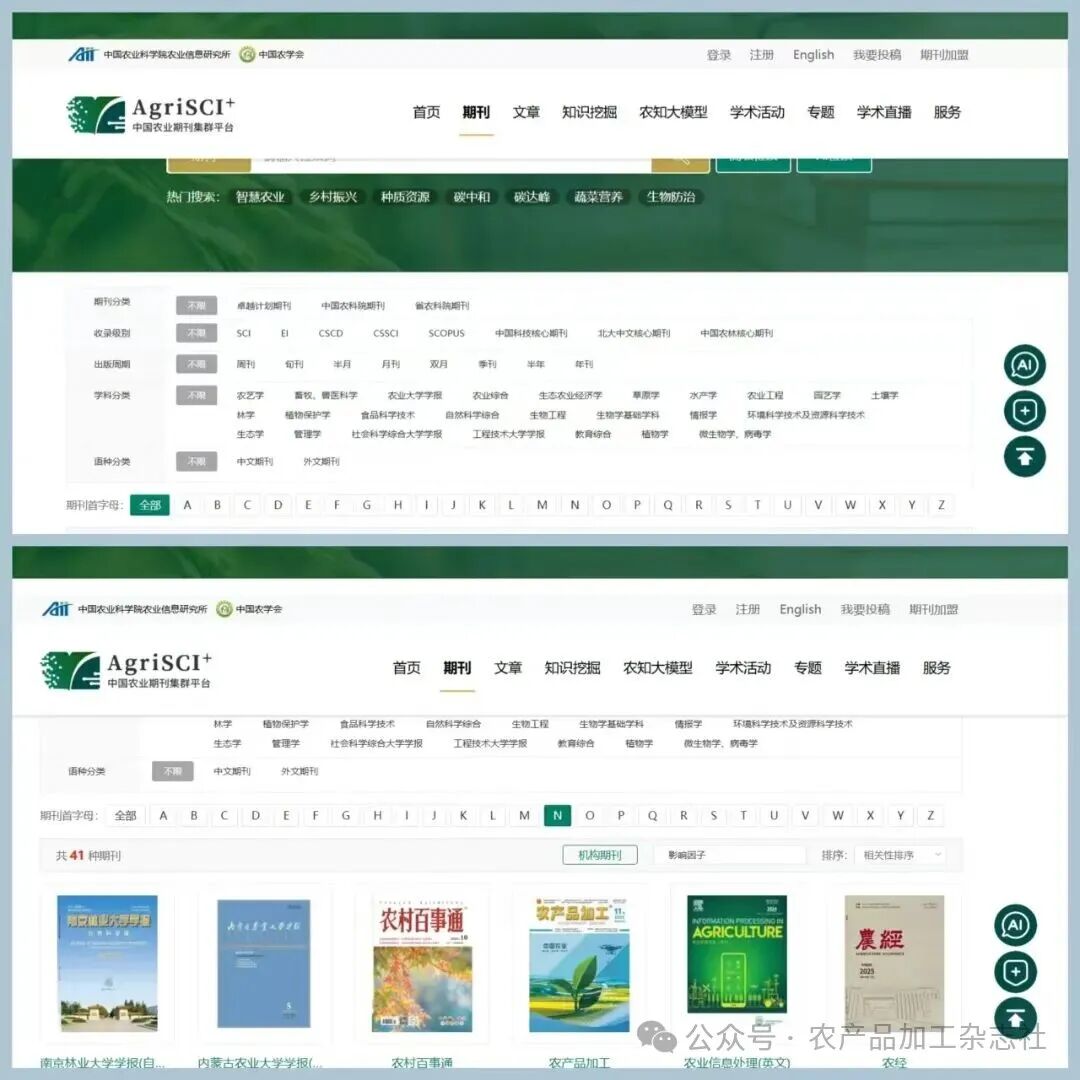Click the plus shield floating icon
Viewport: 1080px width, 1080px height.
tap(1024, 411)
